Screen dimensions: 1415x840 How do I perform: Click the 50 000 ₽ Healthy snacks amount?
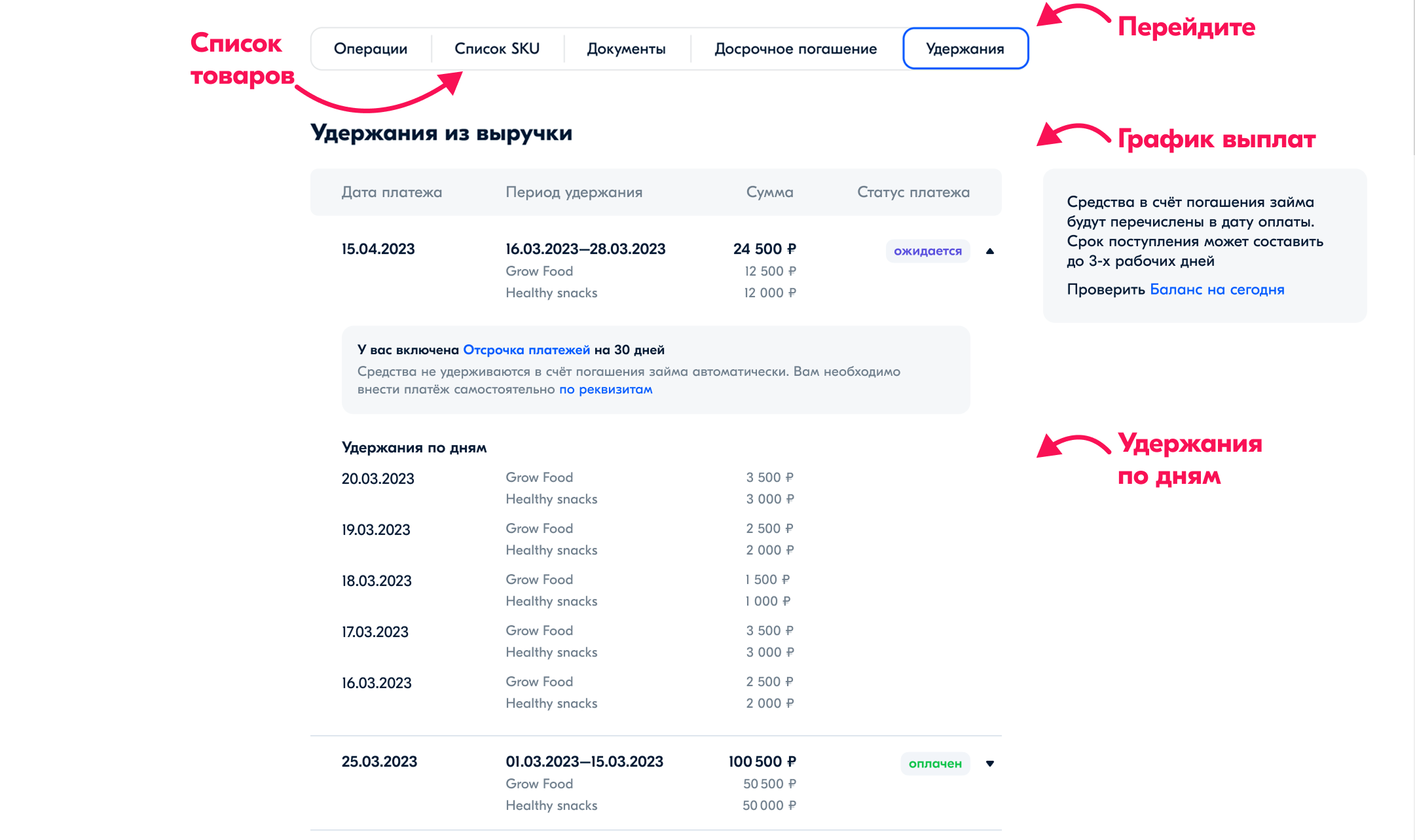pyautogui.click(x=769, y=805)
